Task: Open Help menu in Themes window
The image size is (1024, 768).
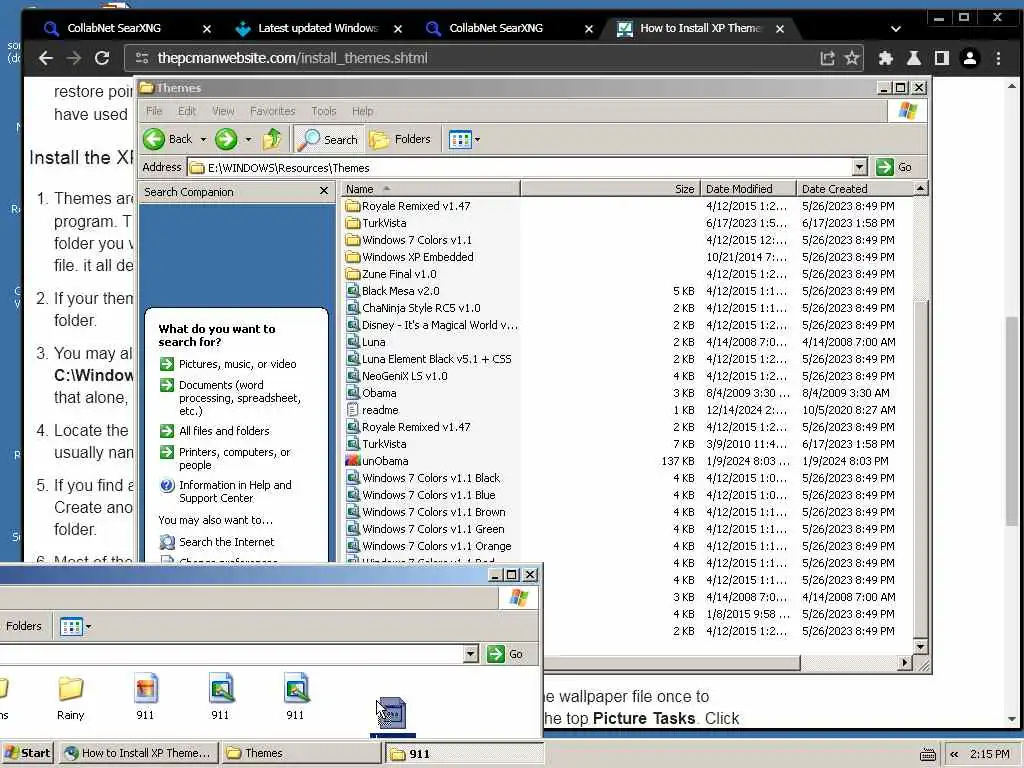Action: pos(362,111)
